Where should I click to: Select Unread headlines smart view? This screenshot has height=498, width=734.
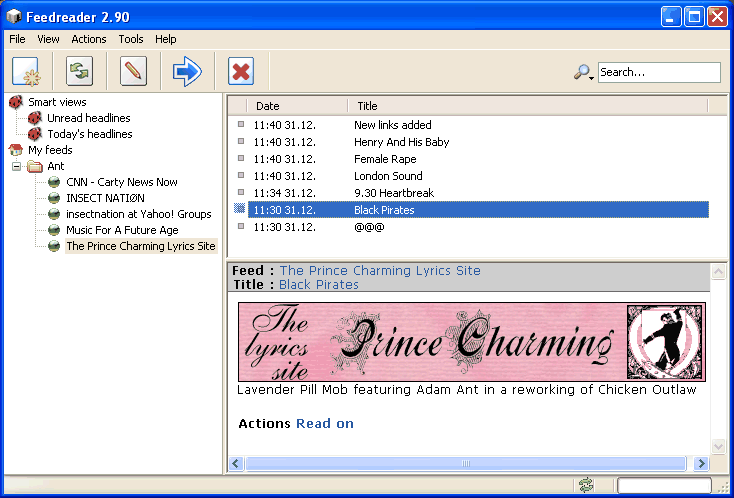point(89,118)
